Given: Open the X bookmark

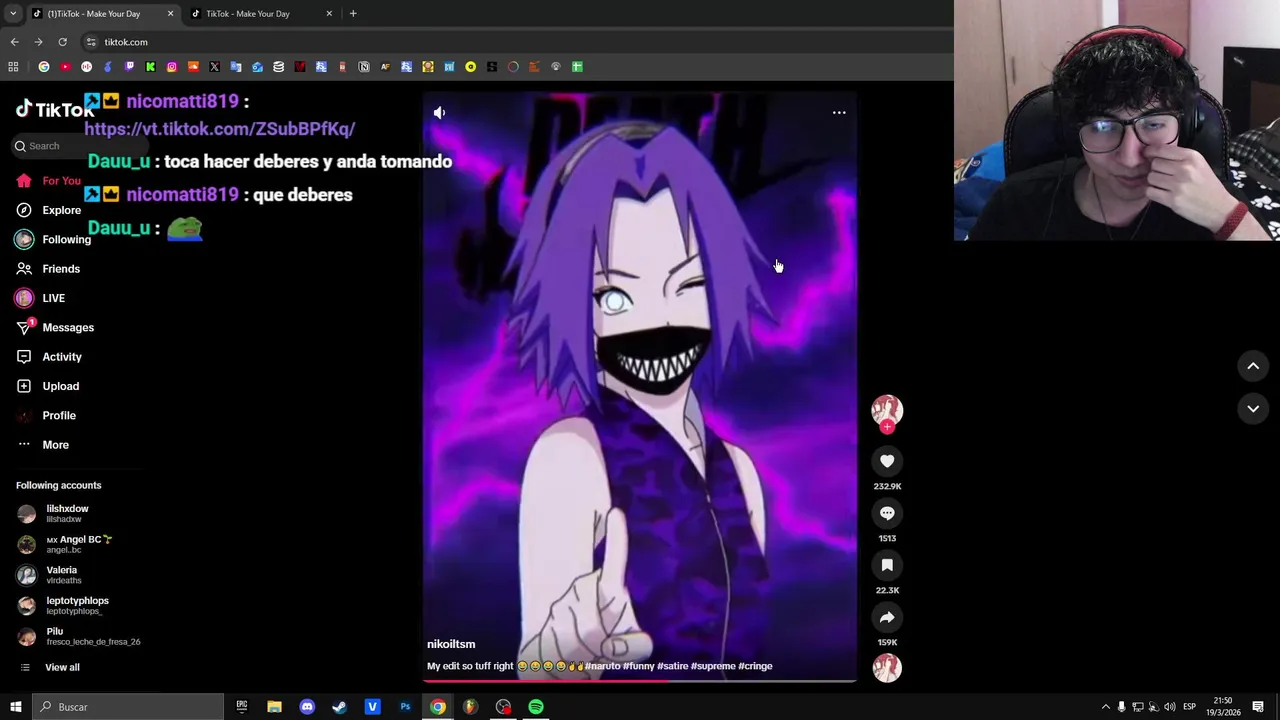Looking at the screenshot, I should click(x=214, y=67).
